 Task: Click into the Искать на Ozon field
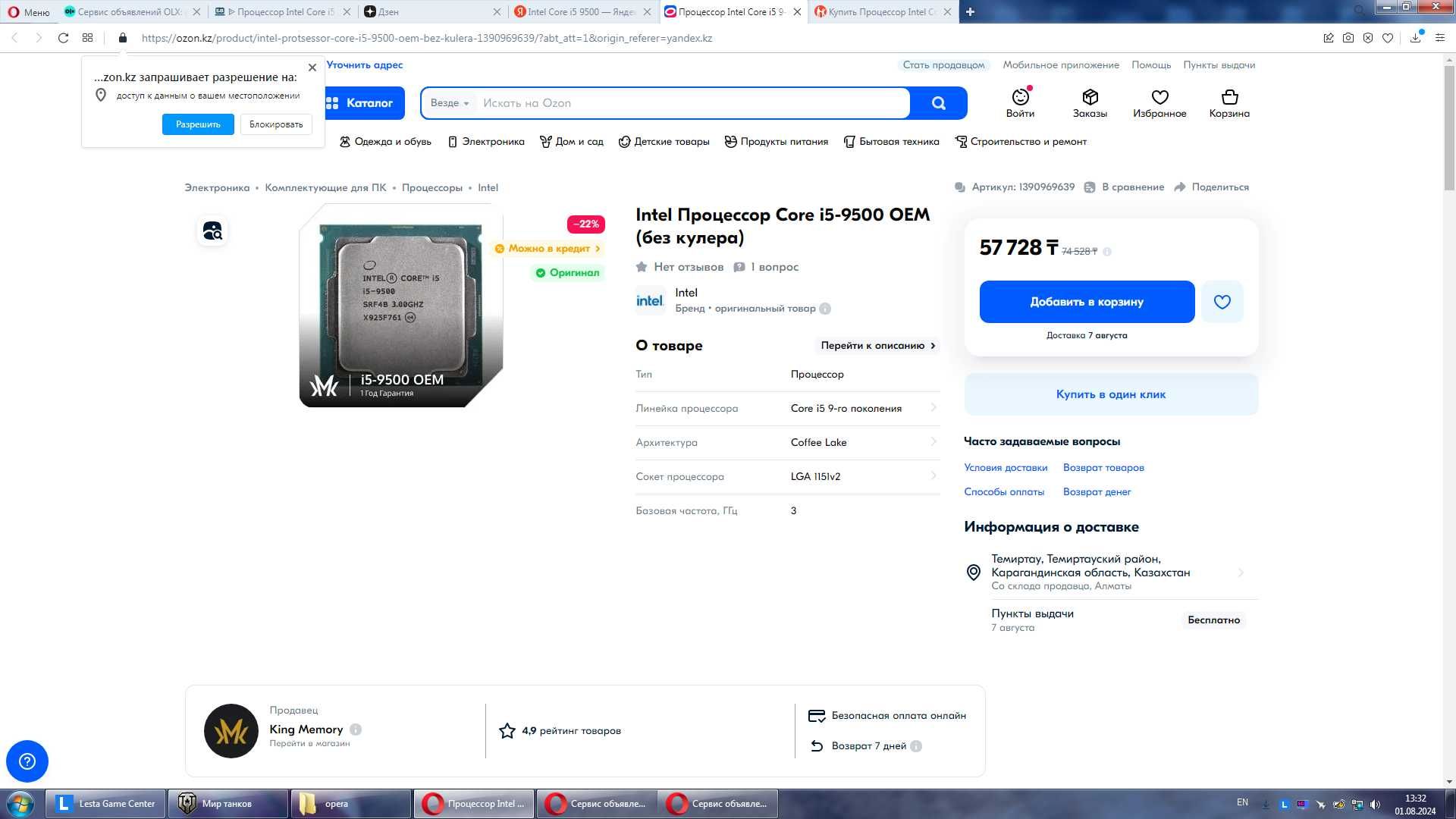[x=692, y=103]
